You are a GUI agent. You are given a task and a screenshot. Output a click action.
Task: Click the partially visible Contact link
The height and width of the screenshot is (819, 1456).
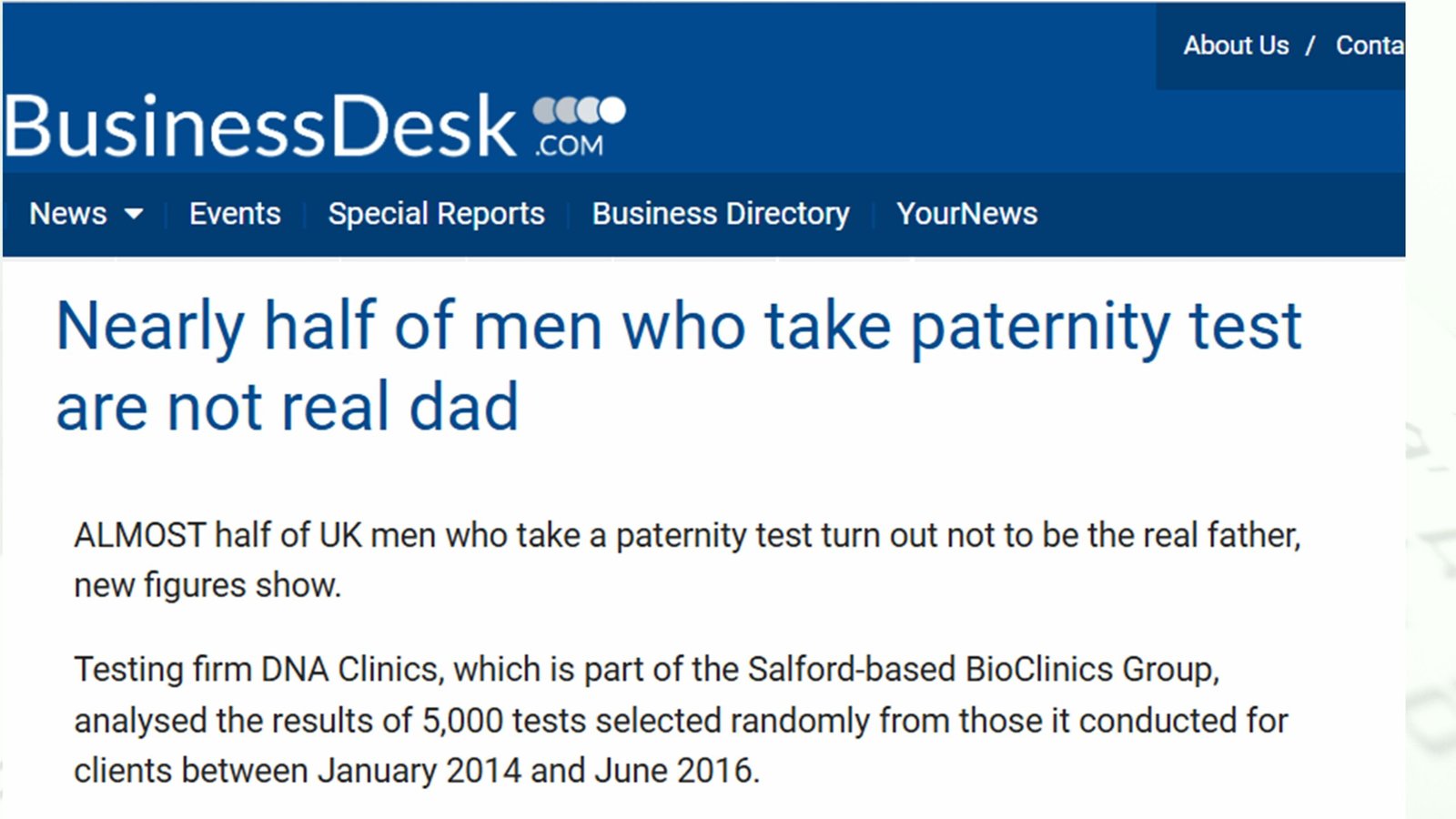point(1369,45)
